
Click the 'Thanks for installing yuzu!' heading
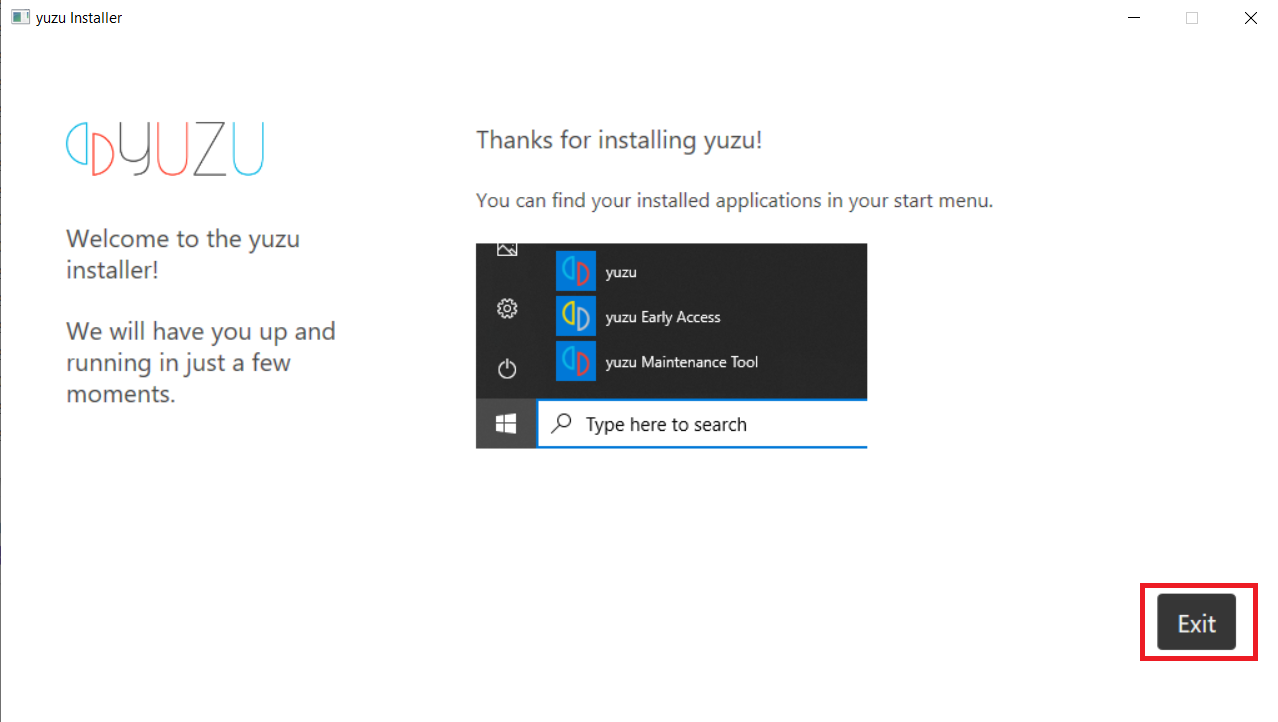point(619,140)
